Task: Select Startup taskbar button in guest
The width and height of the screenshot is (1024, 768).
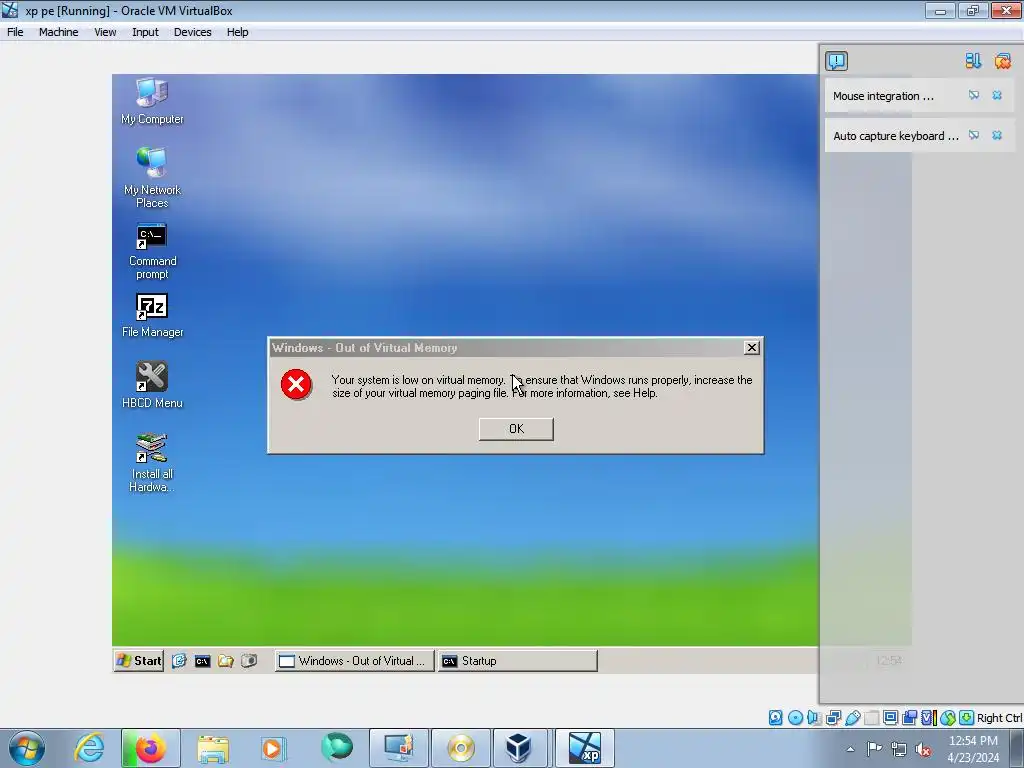Action: tap(517, 661)
